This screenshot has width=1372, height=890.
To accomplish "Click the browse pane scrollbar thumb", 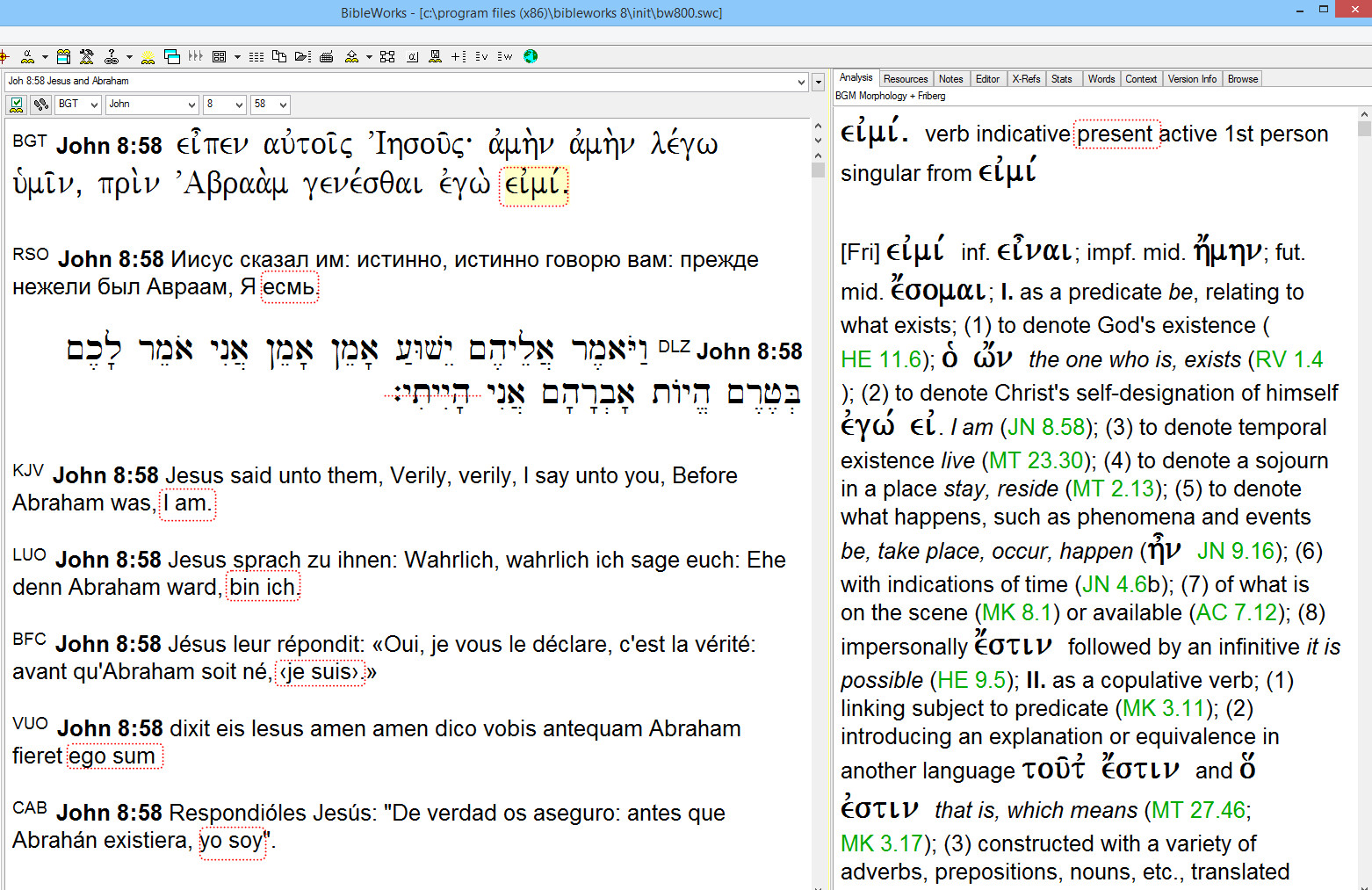I will click(818, 170).
